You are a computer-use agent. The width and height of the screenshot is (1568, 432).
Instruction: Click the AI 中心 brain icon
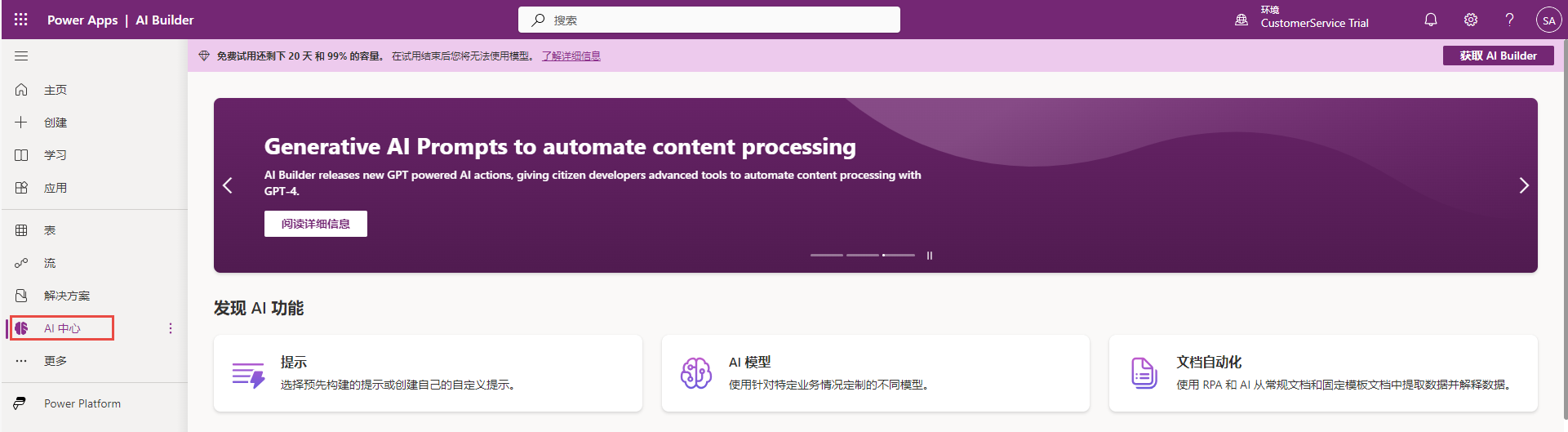tap(21, 328)
